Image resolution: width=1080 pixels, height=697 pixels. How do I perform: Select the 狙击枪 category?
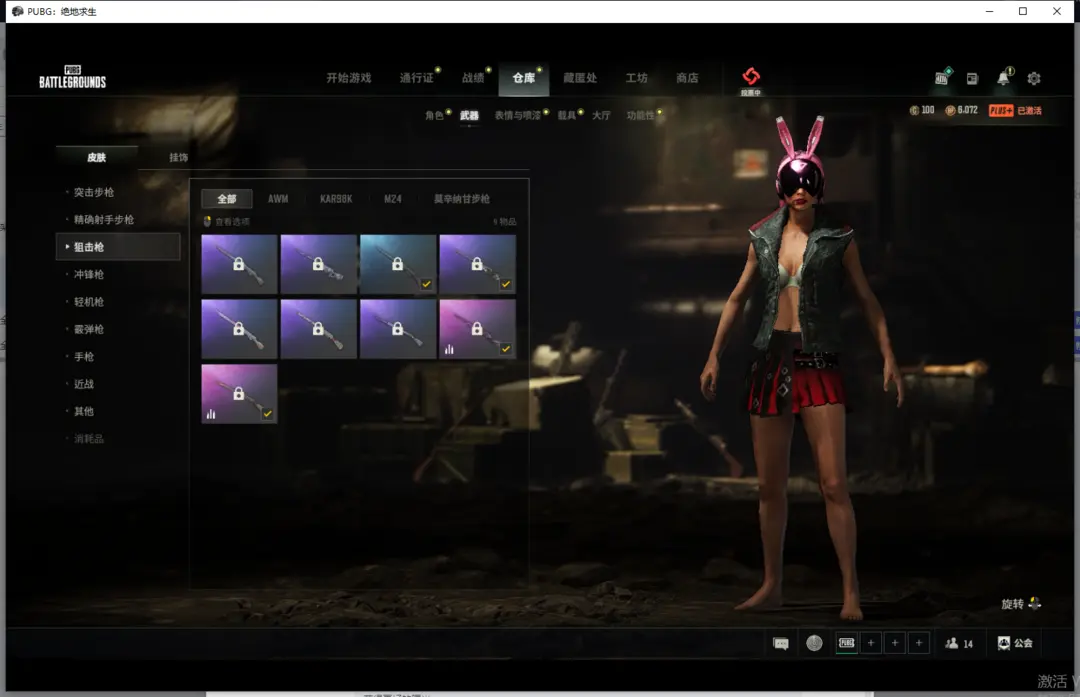118,247
